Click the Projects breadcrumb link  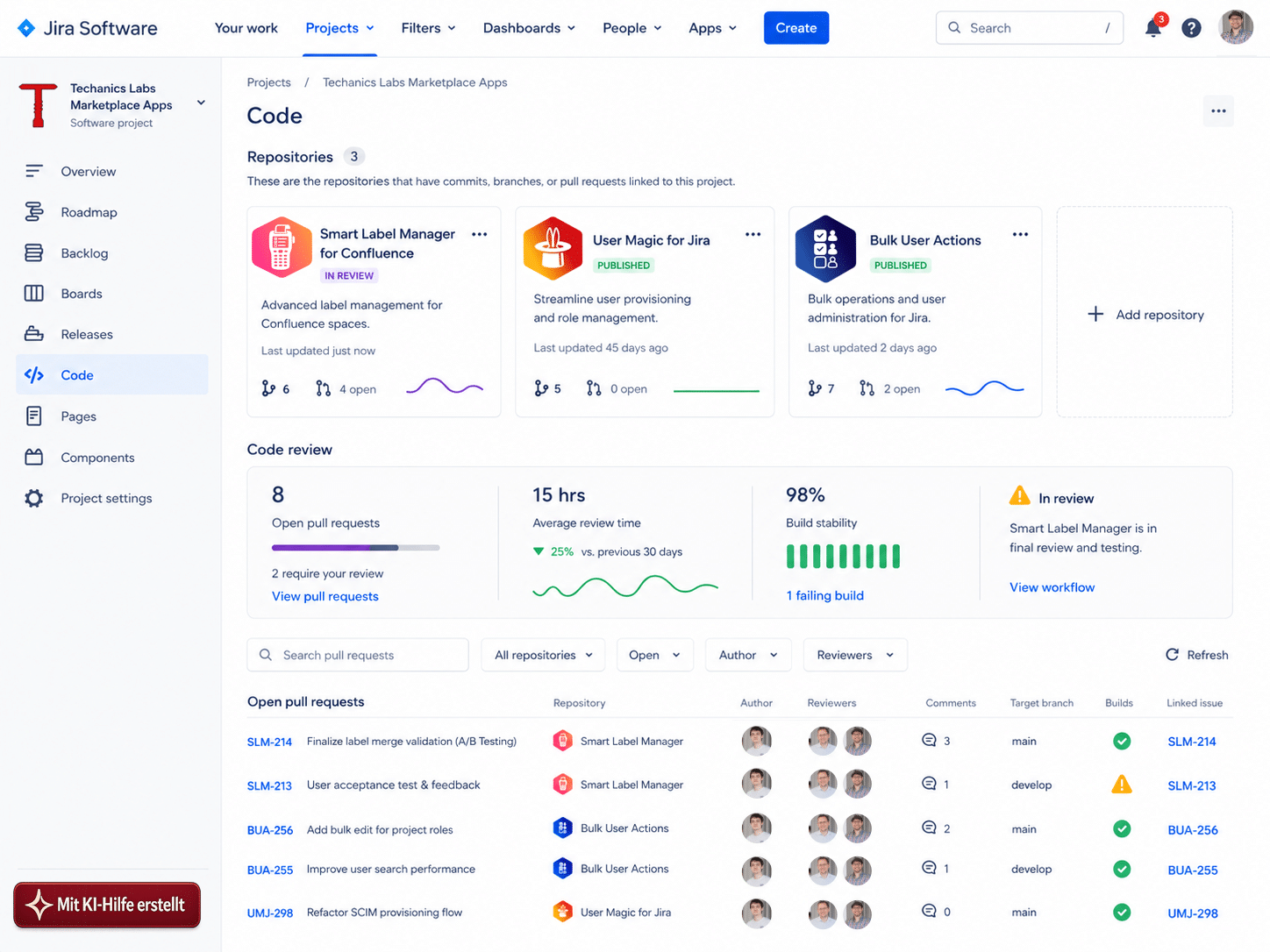pyautogui.click(x=269, y=82)
